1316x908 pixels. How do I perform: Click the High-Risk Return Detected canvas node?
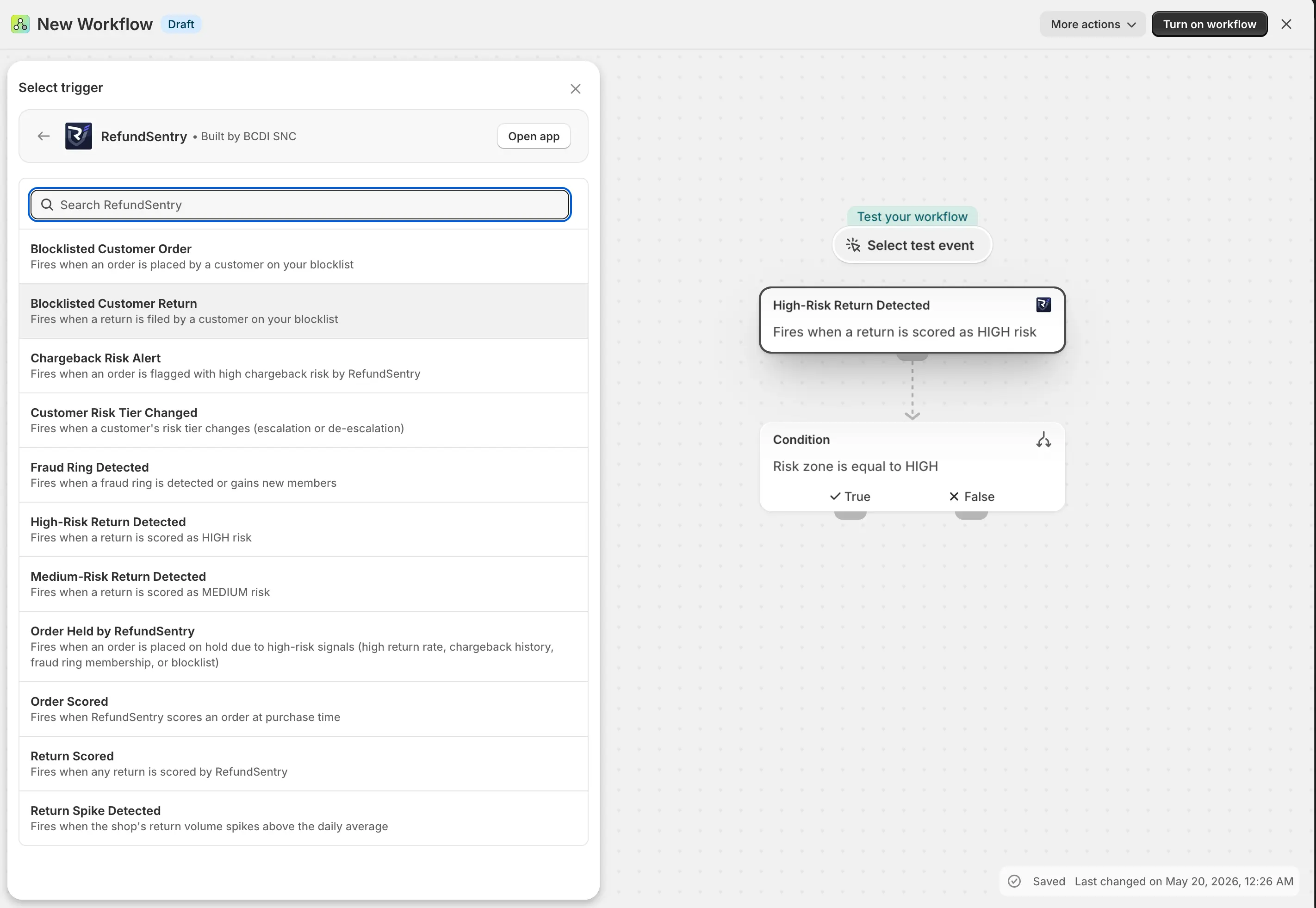click(x=912, y=320)
